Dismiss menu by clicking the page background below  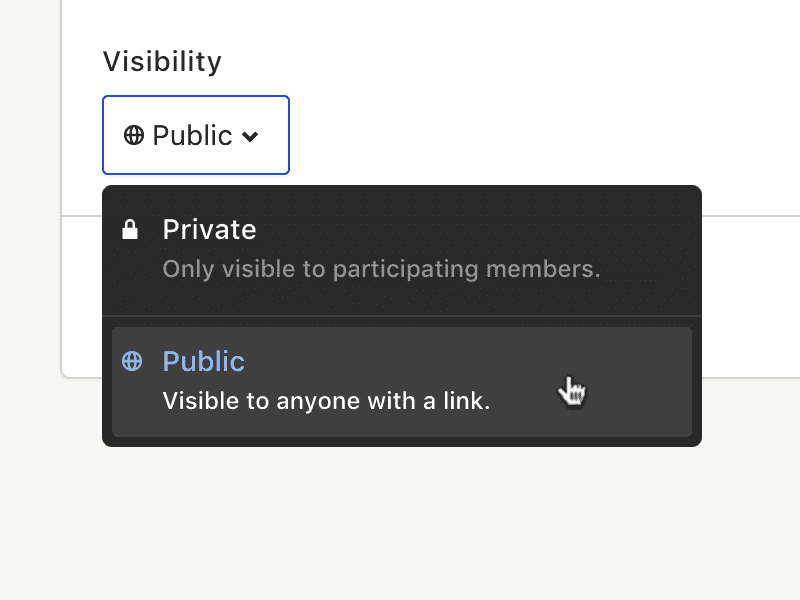pos(400,520)
